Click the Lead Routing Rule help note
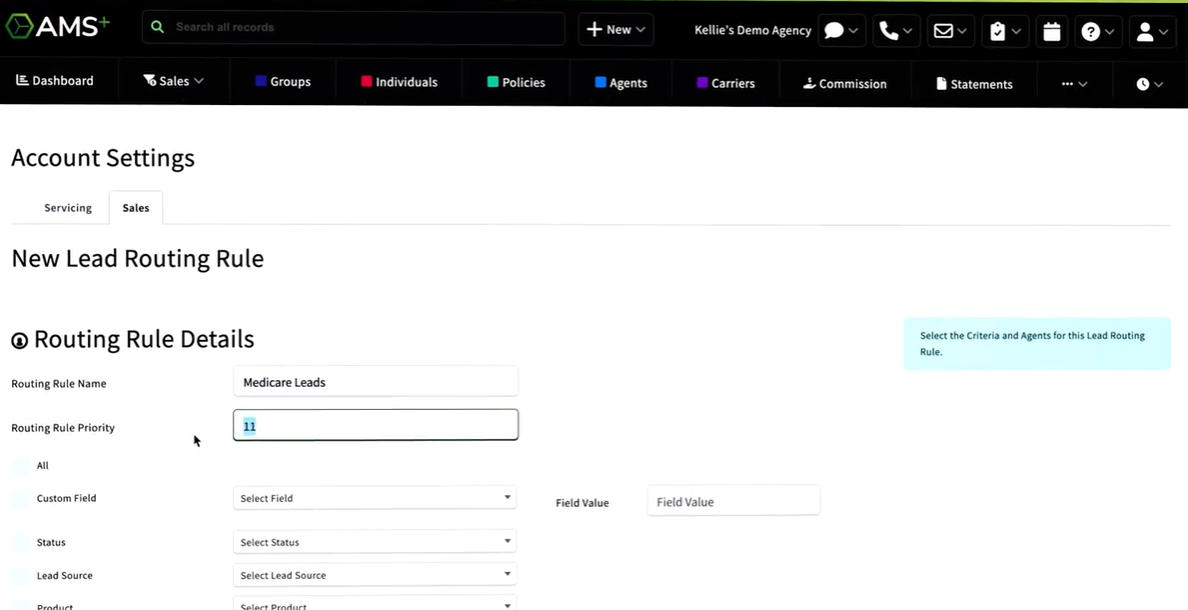The image size is (1188, 610). pyautogui.click(x=1036, y=343)
